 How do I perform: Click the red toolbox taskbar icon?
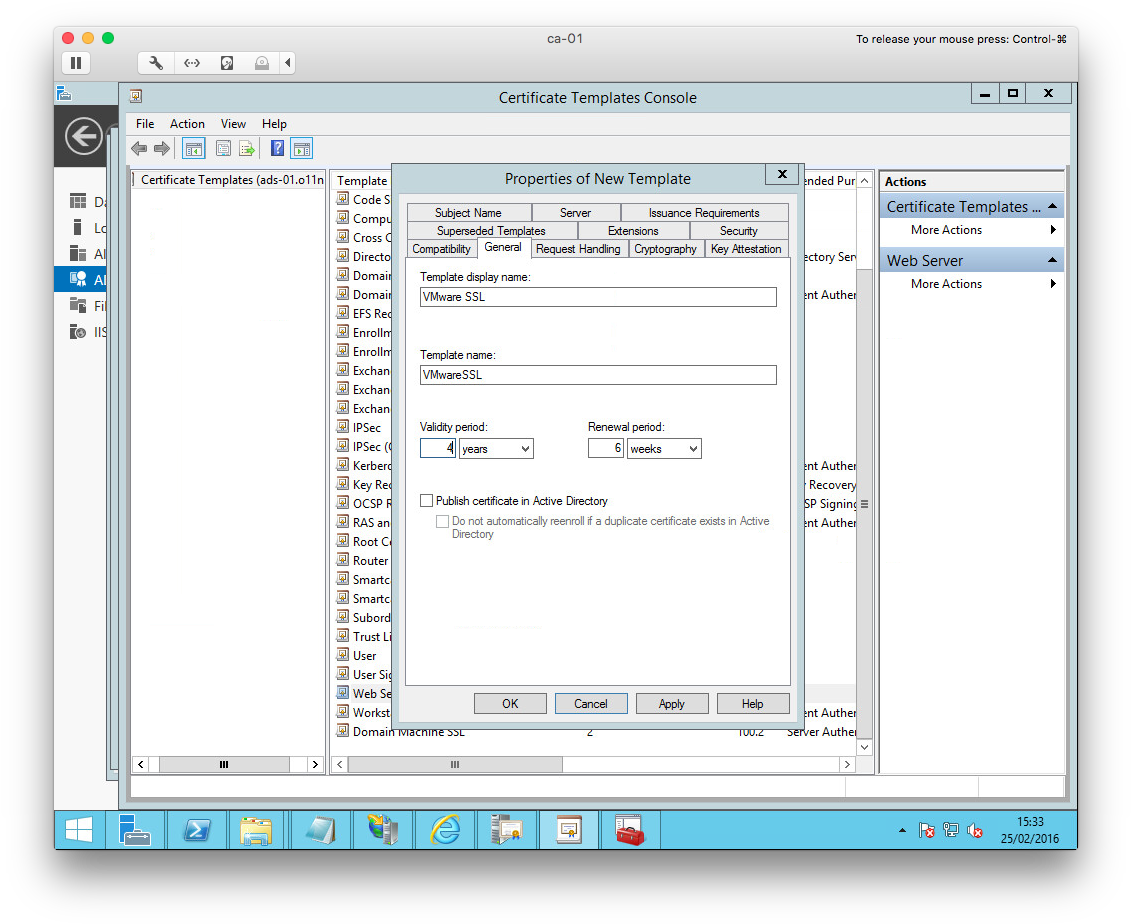pos(629,830)
